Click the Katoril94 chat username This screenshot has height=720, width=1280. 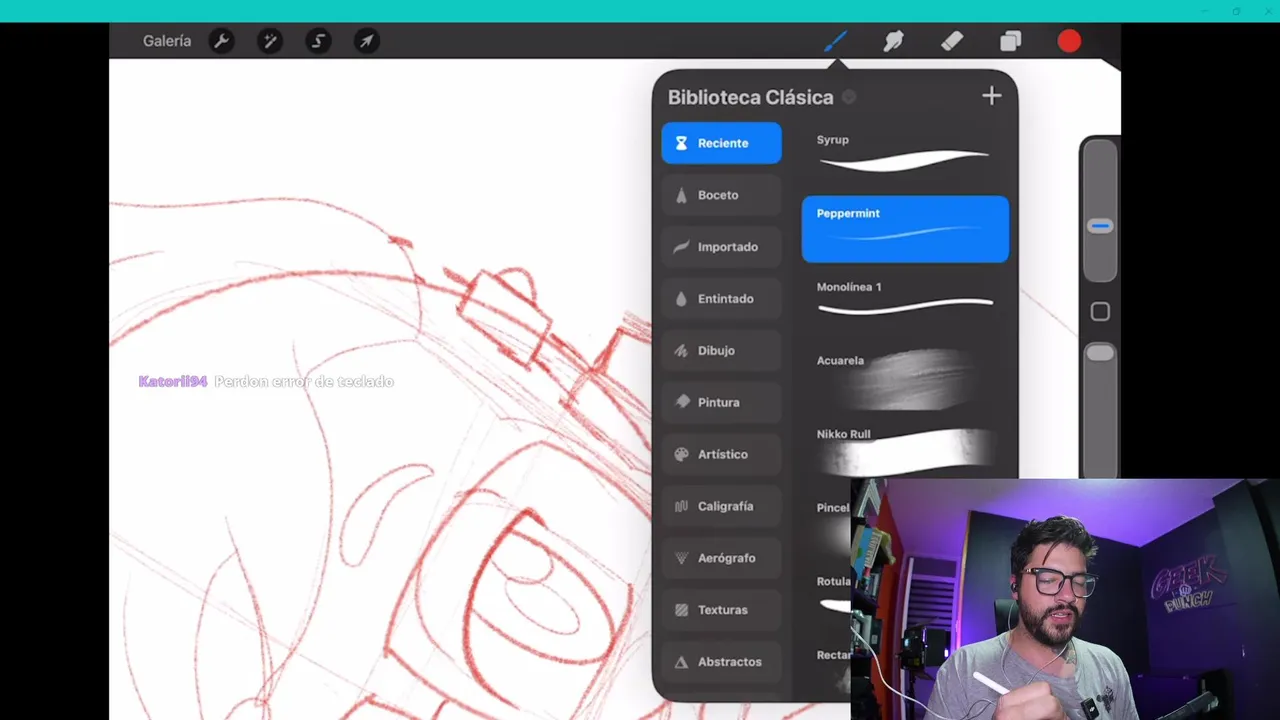tap(173, 381)
